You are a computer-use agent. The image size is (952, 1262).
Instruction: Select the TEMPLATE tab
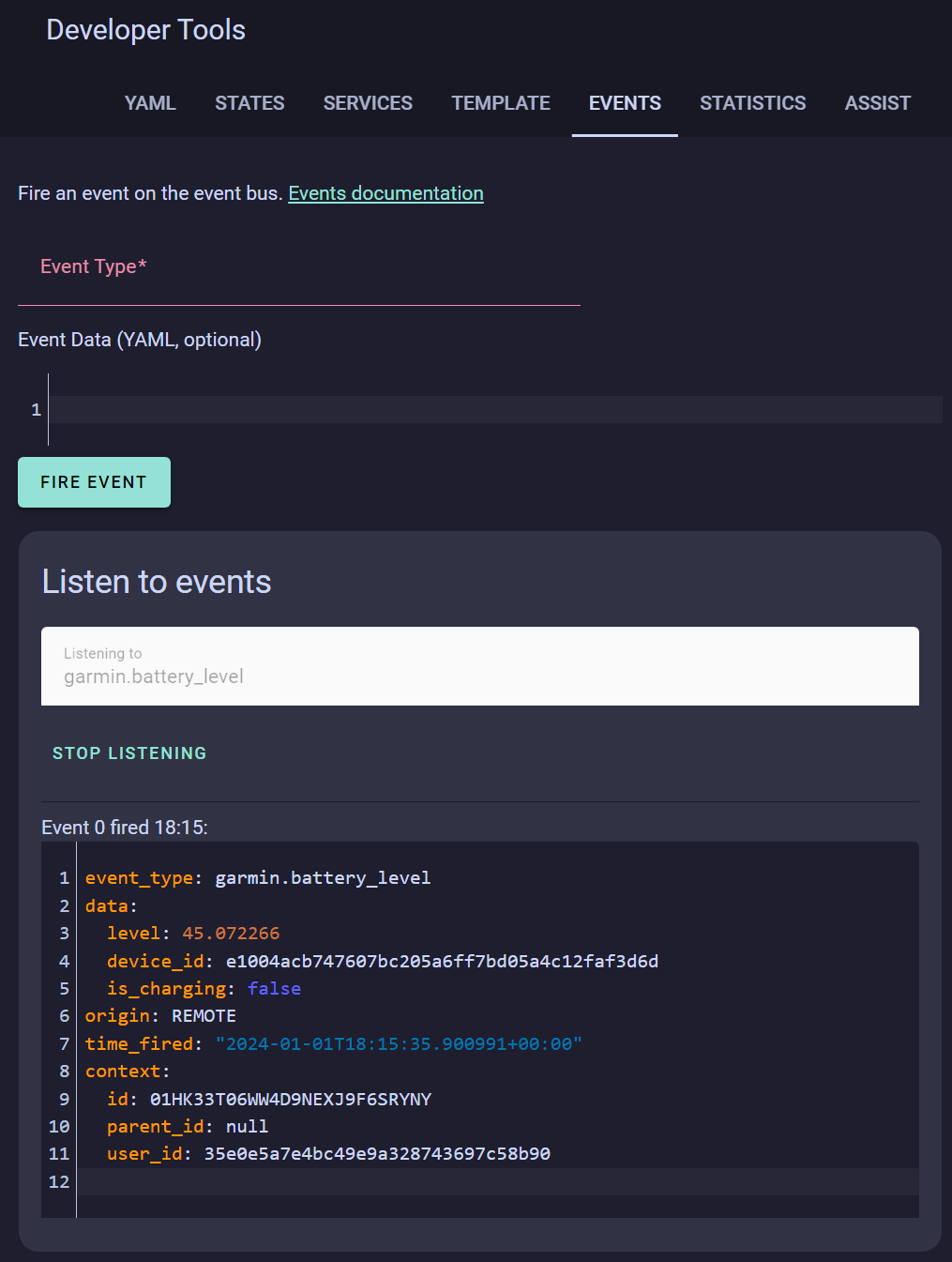click(501, 103)
